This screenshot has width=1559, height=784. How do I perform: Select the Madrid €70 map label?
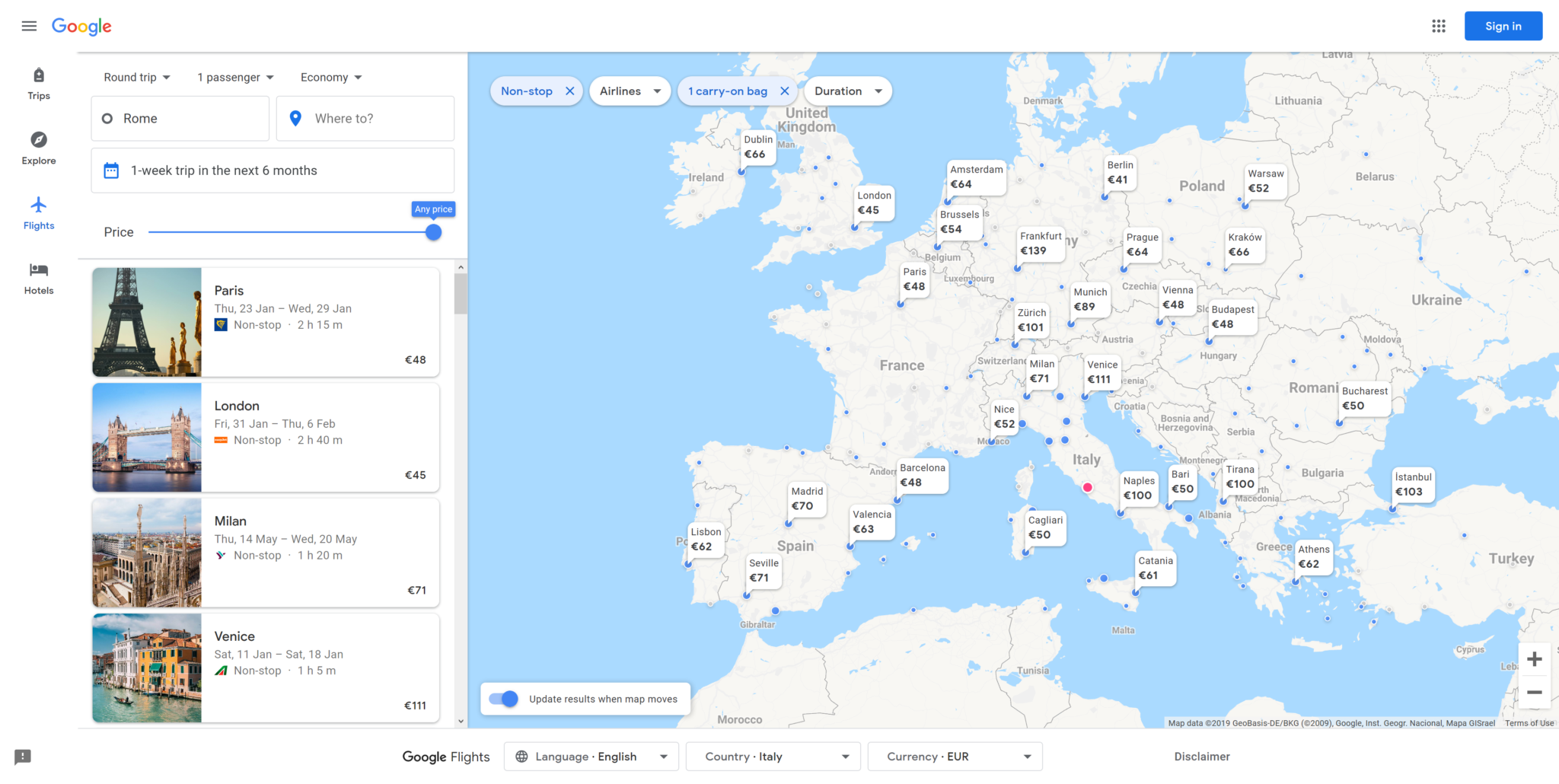[x=807, y=499]
